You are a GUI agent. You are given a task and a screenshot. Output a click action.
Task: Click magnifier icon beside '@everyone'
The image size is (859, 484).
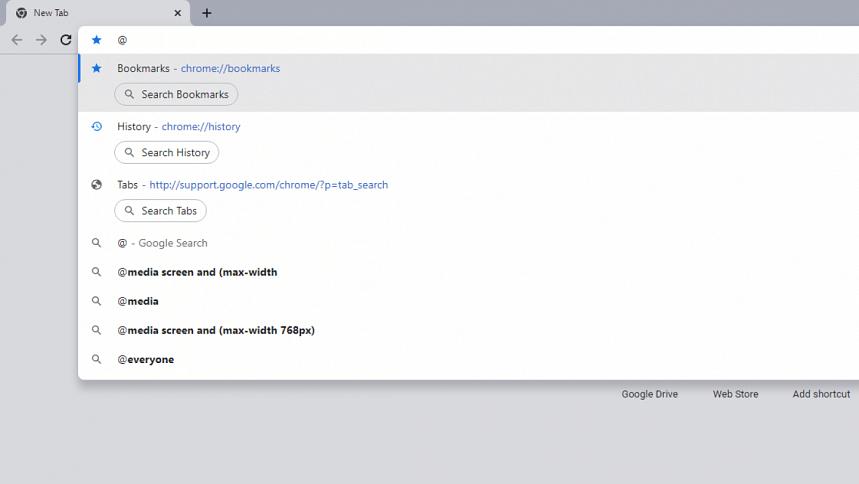(96, 359)
